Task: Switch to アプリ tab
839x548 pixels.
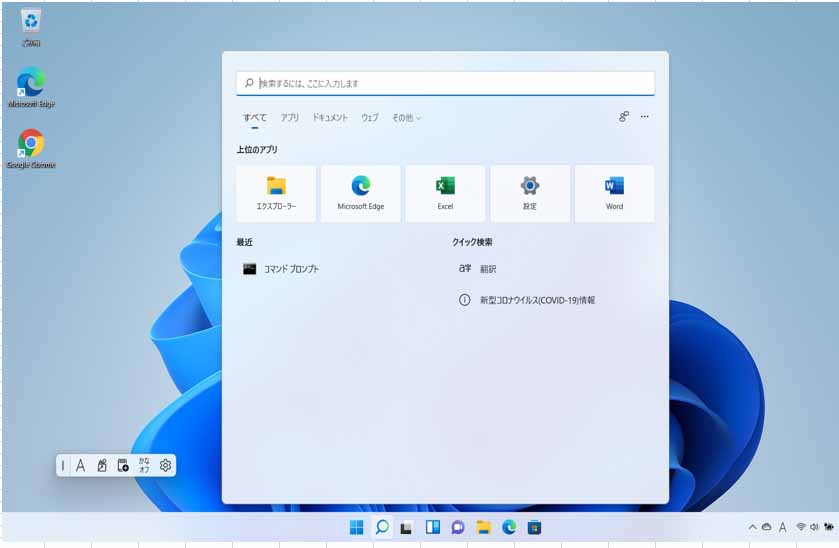Action: (x=290, y=118)
